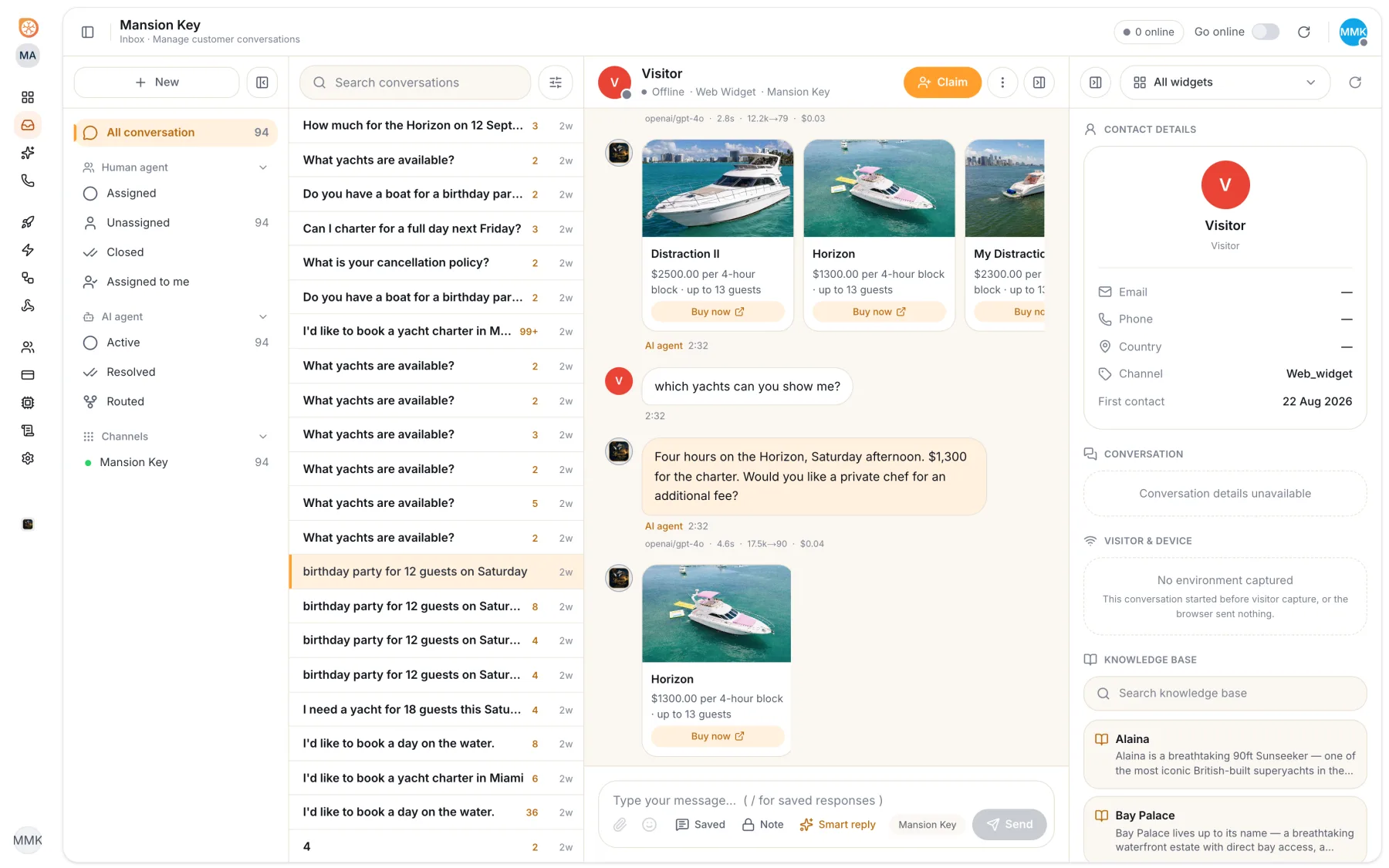Open Saved responses button
Screen dimensions: 1389x868
[x=701, y=825]
